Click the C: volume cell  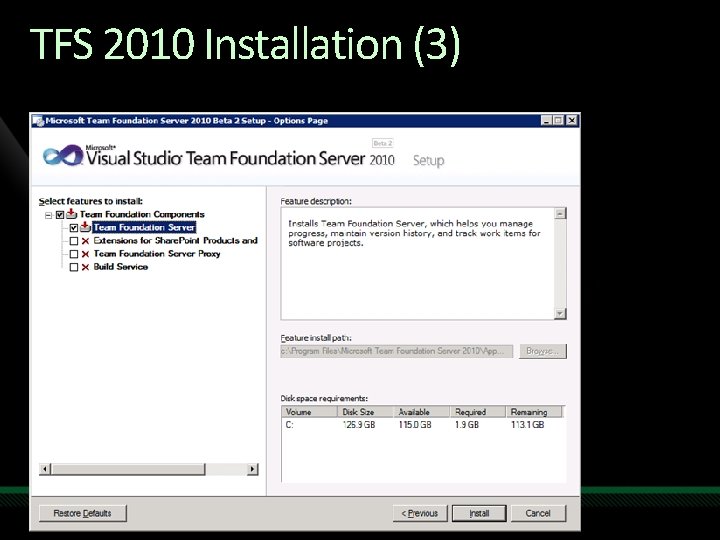[290, 425]
